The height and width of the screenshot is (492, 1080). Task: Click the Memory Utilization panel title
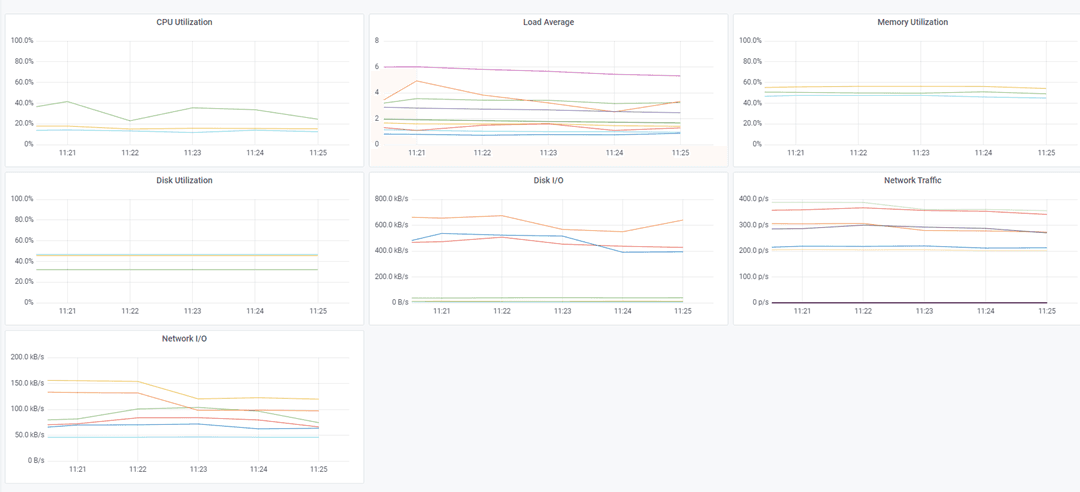[912, 22]
